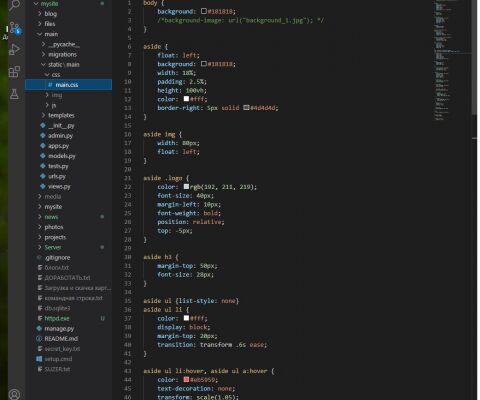This screenshot has height=400, width=480.
Task: Open the hover color #ab5959 swatch
Action: pos(186,379)
